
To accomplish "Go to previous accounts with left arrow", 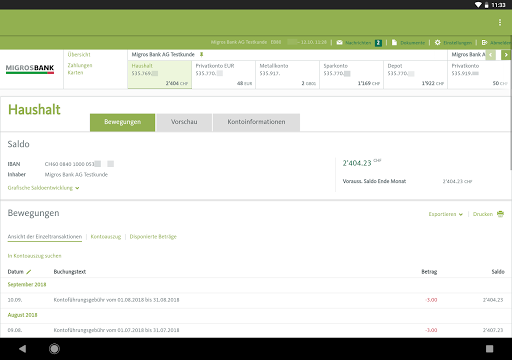I will (x=491, y=55).
